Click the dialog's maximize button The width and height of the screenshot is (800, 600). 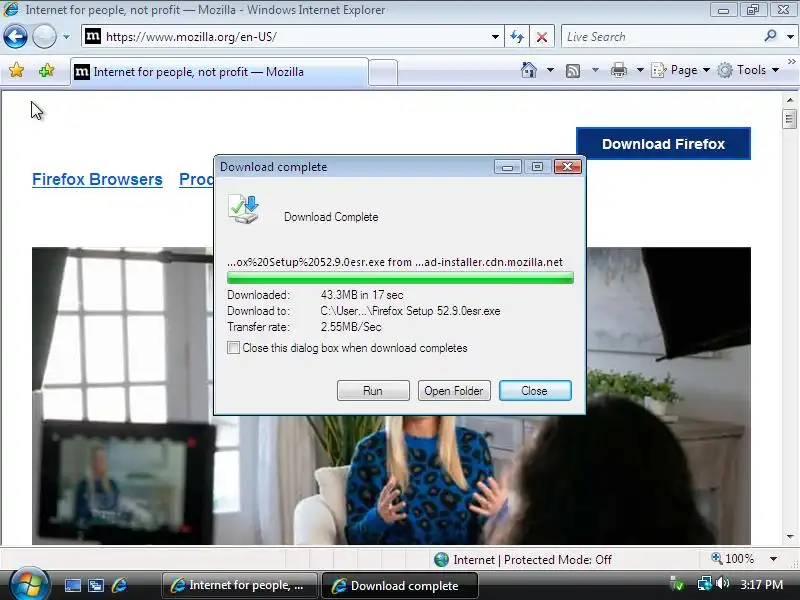tap(537, 167)
